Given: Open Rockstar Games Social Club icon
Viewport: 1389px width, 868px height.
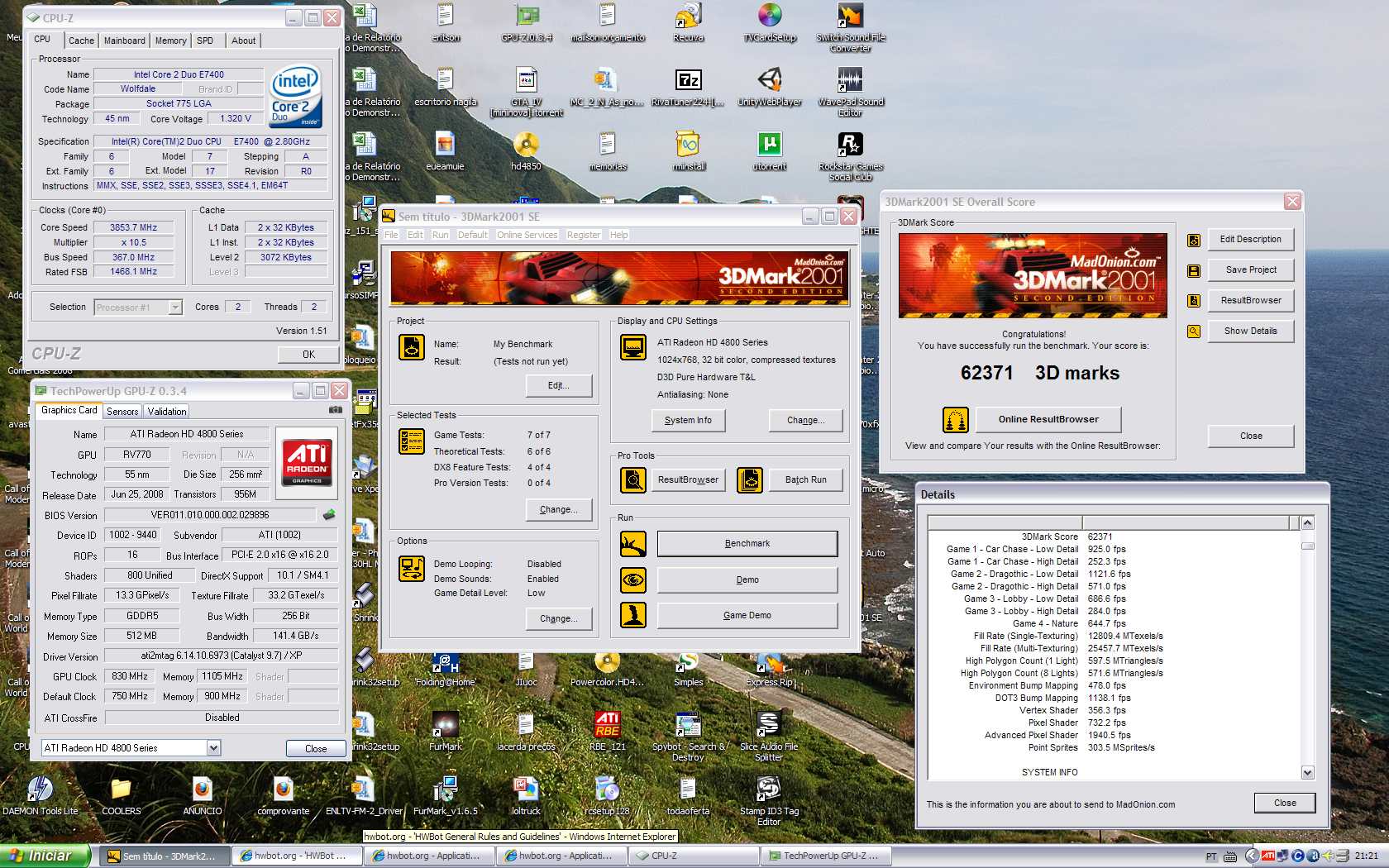Looking at the screenshot, I should 850,155.
